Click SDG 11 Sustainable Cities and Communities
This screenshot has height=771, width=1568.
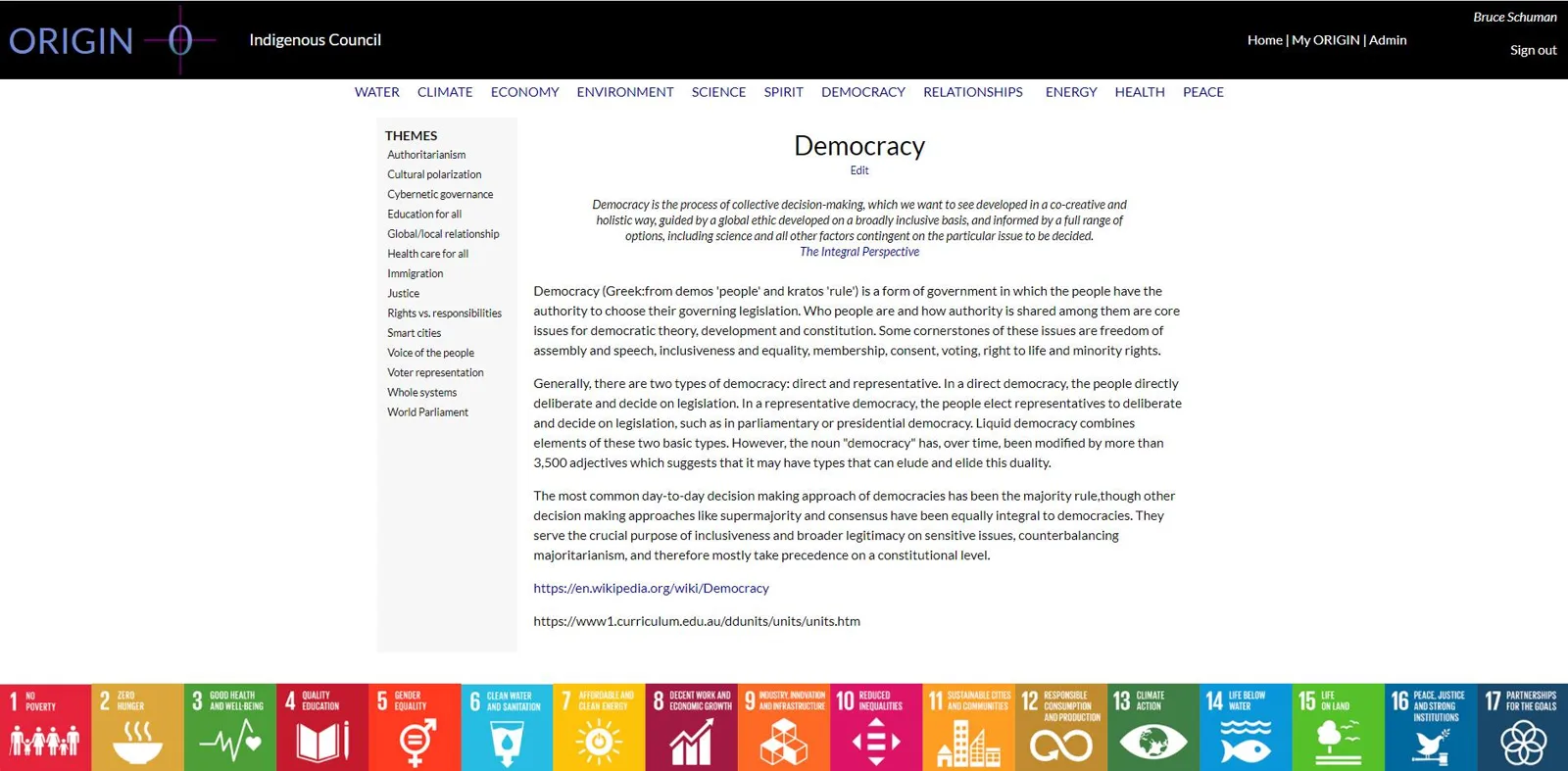[968, 727]
